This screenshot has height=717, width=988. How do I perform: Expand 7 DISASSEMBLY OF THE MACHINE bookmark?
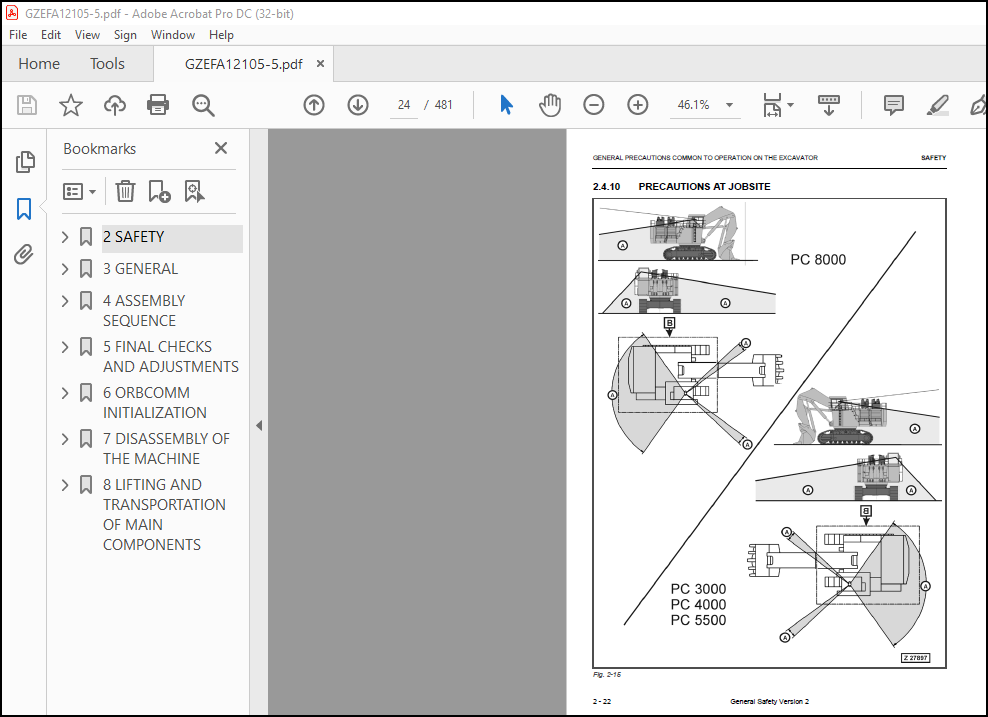(x=65, y=439)
